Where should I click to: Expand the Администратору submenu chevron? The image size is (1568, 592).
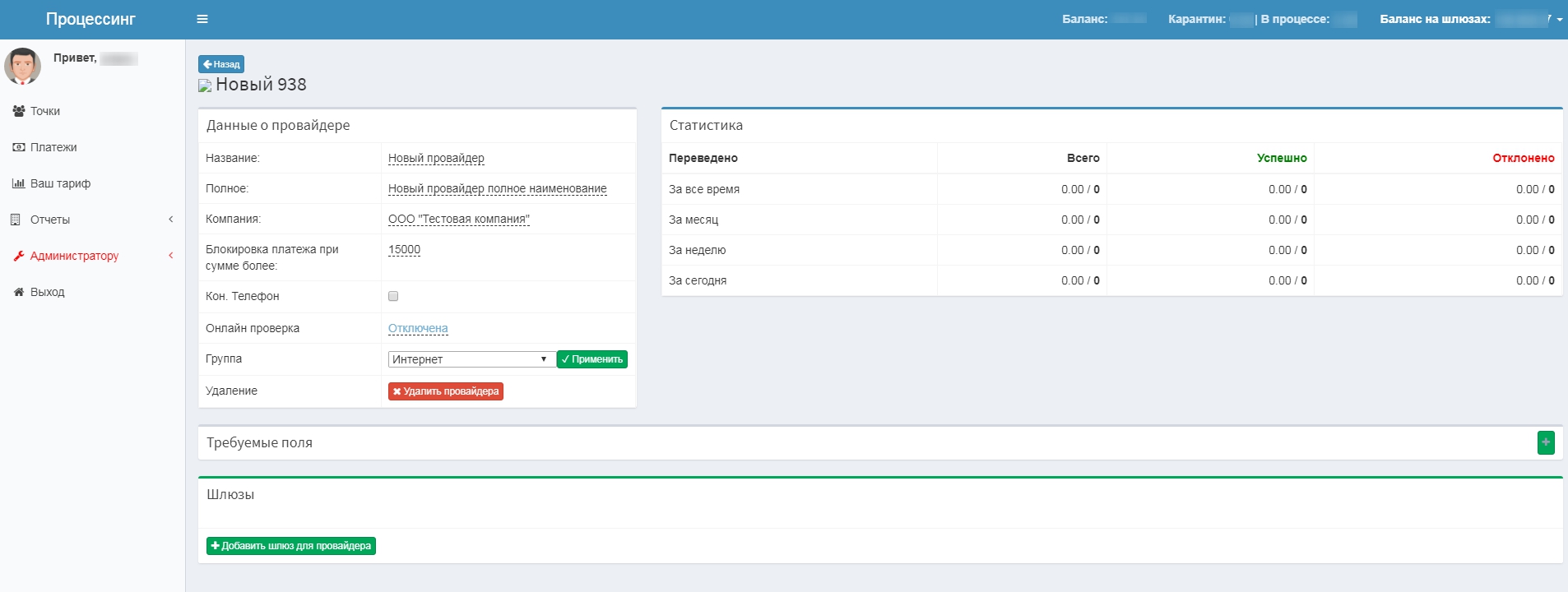(171, 256)
